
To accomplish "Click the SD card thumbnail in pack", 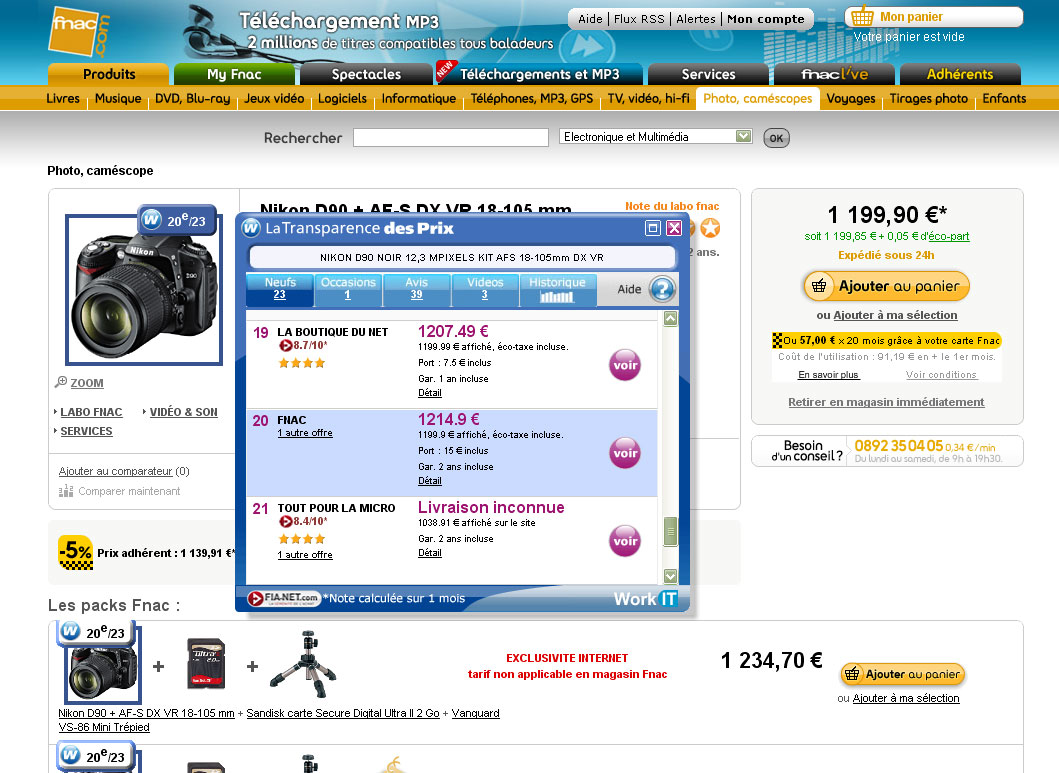I will pos(206,663).
